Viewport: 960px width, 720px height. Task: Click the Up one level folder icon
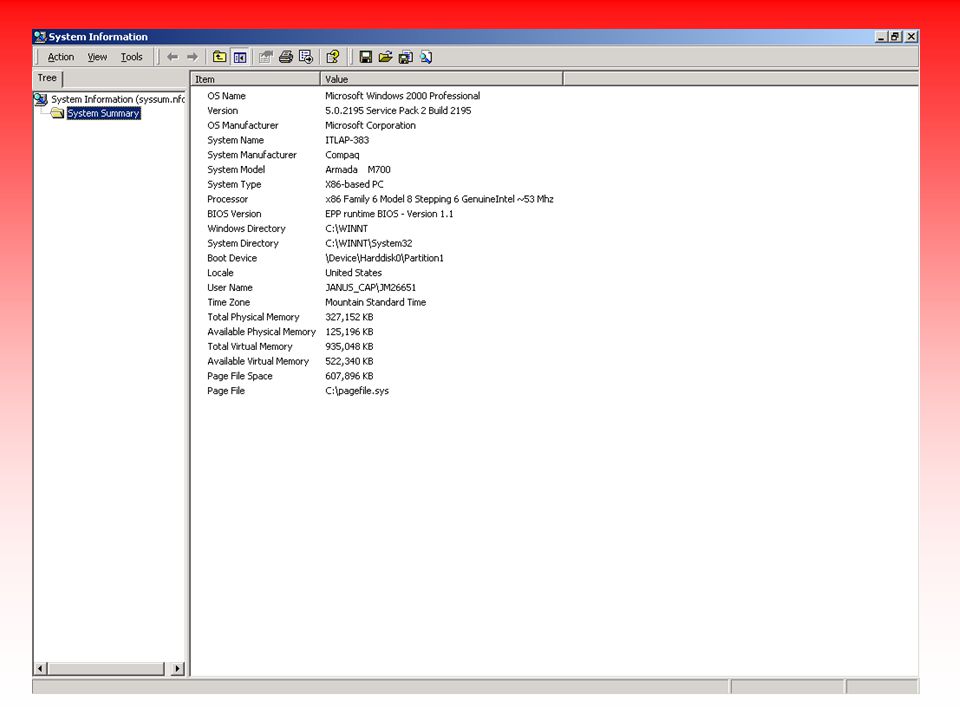(x=219, y=57)
